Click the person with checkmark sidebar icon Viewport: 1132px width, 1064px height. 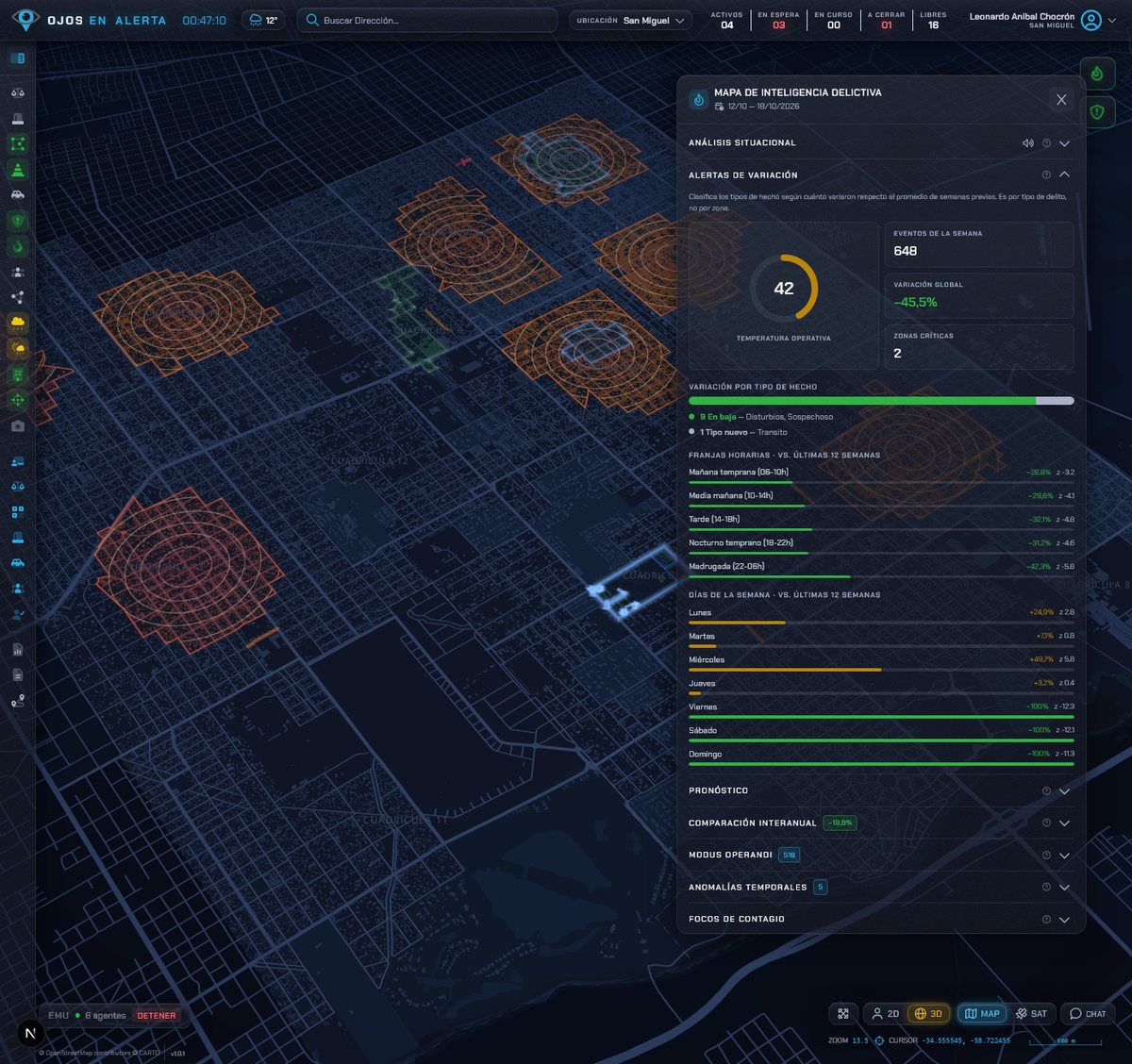click(18, 614)
